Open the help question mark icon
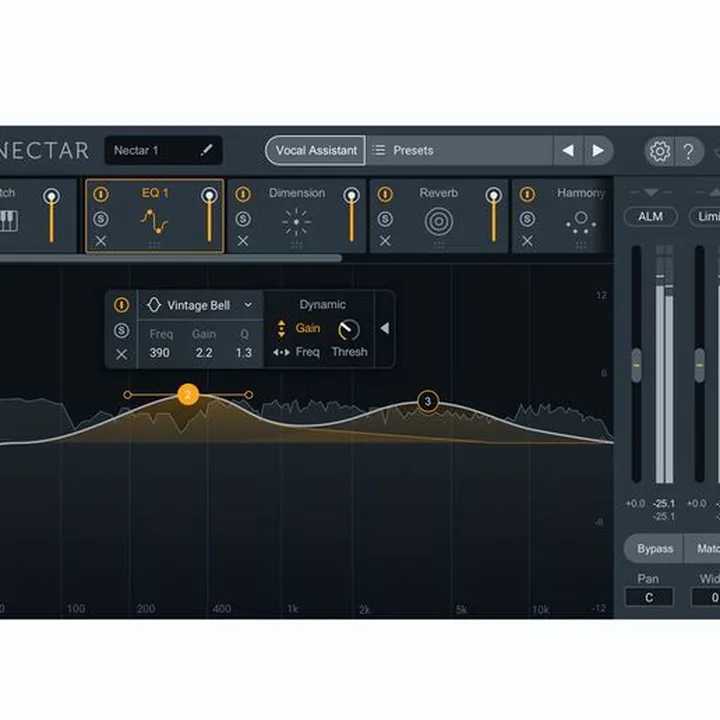The image size is (720, 720). [x=688, y=151]
